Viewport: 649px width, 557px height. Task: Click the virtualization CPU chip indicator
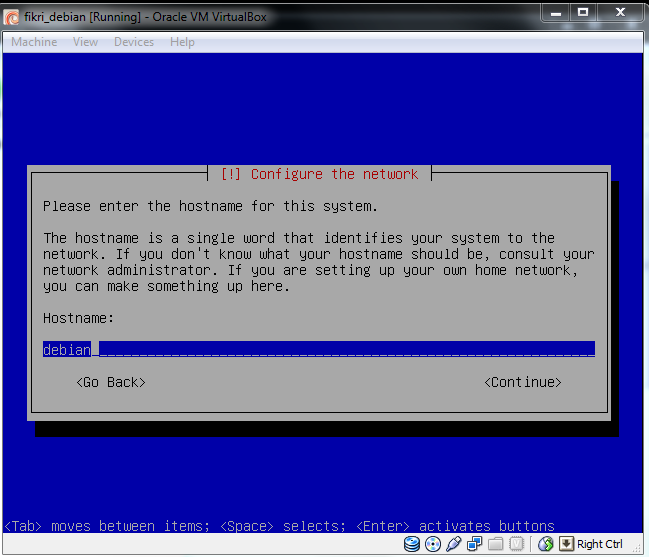[516, 544]
